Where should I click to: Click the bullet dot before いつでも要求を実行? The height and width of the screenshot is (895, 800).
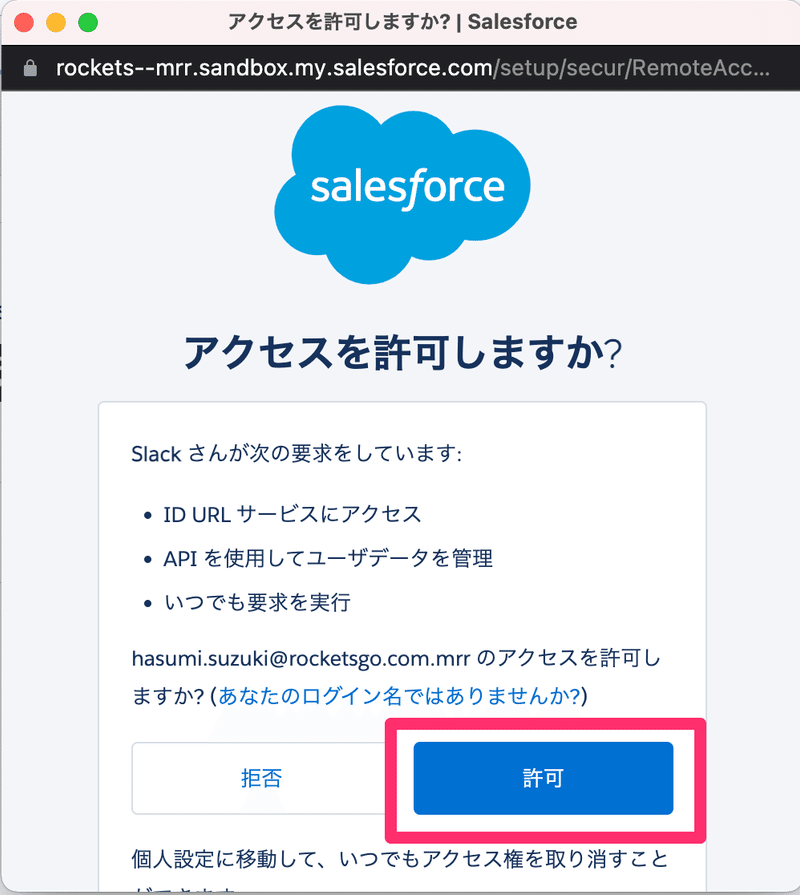point(148,603)
